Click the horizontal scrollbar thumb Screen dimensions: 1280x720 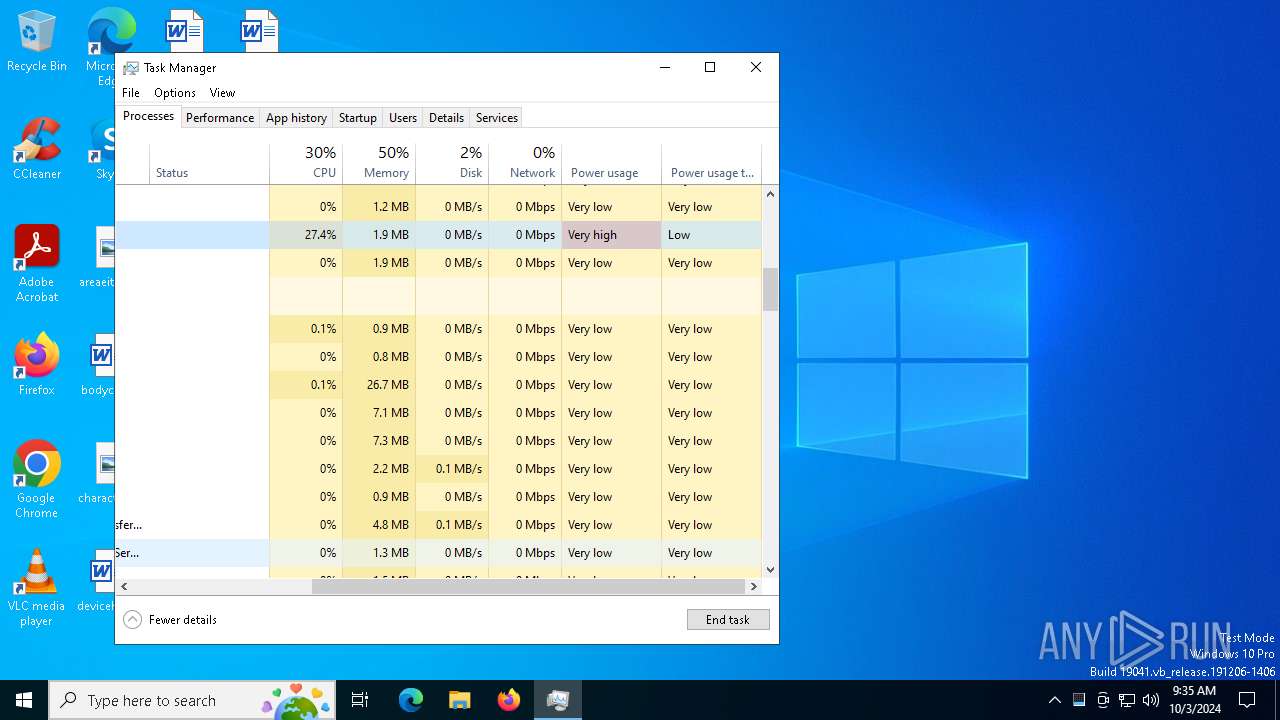click(528, 587)
